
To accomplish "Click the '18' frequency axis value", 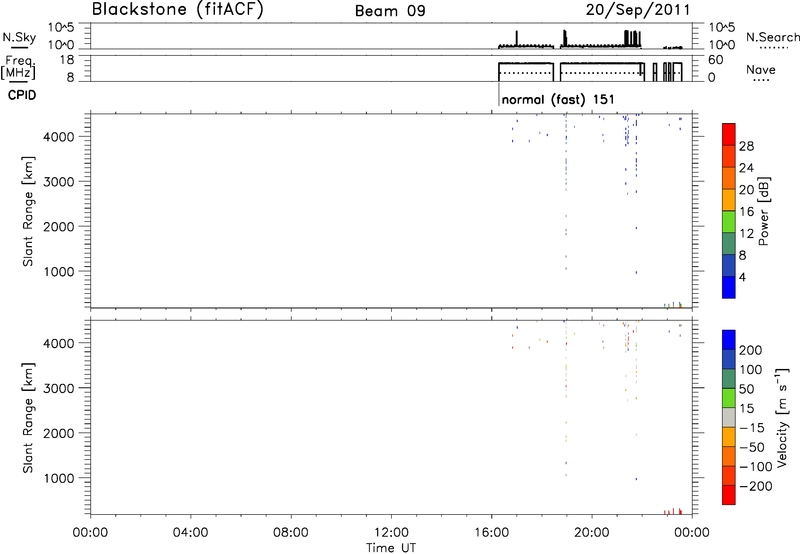I will click(x=67, y=60).
